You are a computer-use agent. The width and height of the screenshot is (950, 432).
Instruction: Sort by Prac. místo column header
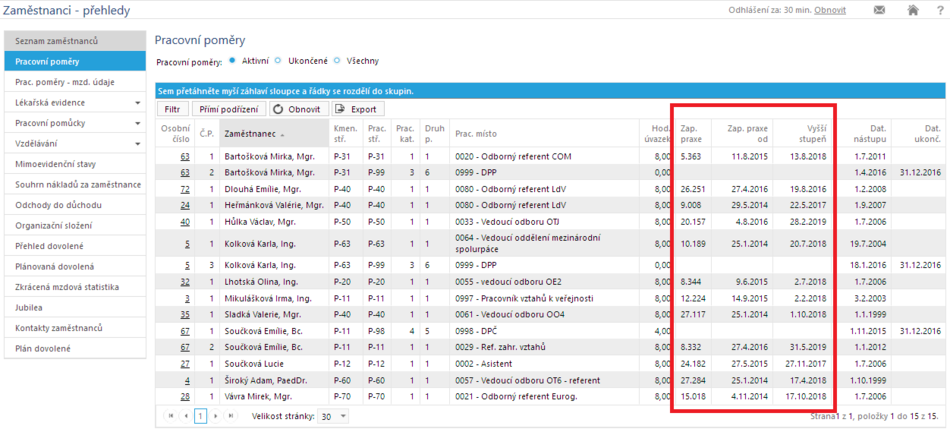[545, 133]
